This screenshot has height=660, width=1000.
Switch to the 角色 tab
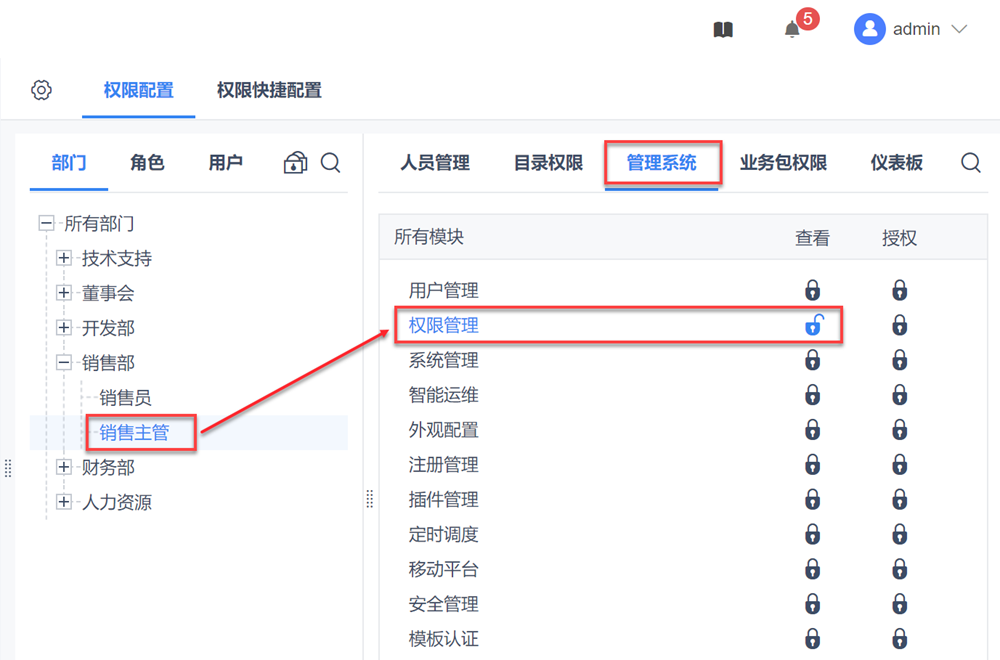(x=147, y=163)
